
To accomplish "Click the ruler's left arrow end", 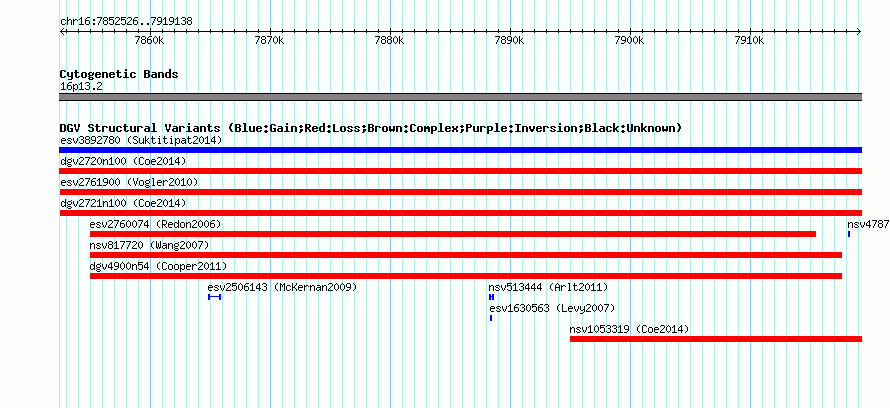I will coord(62,32).
